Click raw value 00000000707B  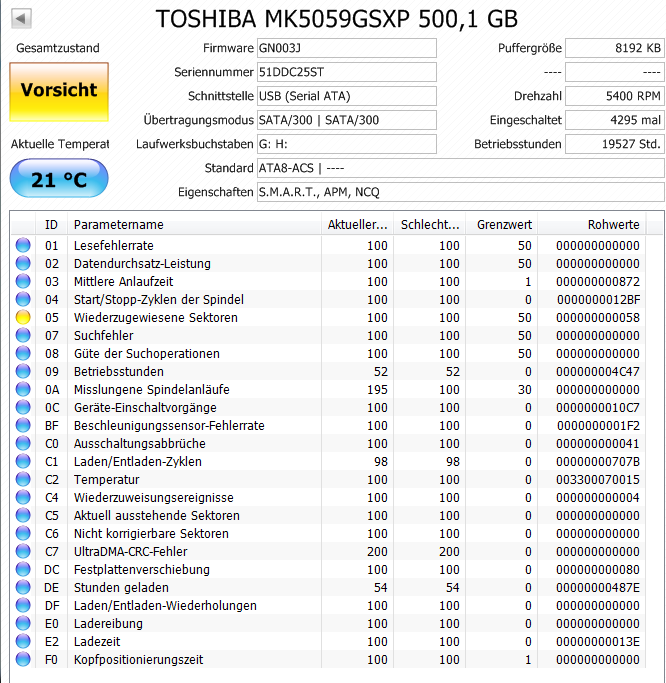pyautogui.click(x=598, y=462)
